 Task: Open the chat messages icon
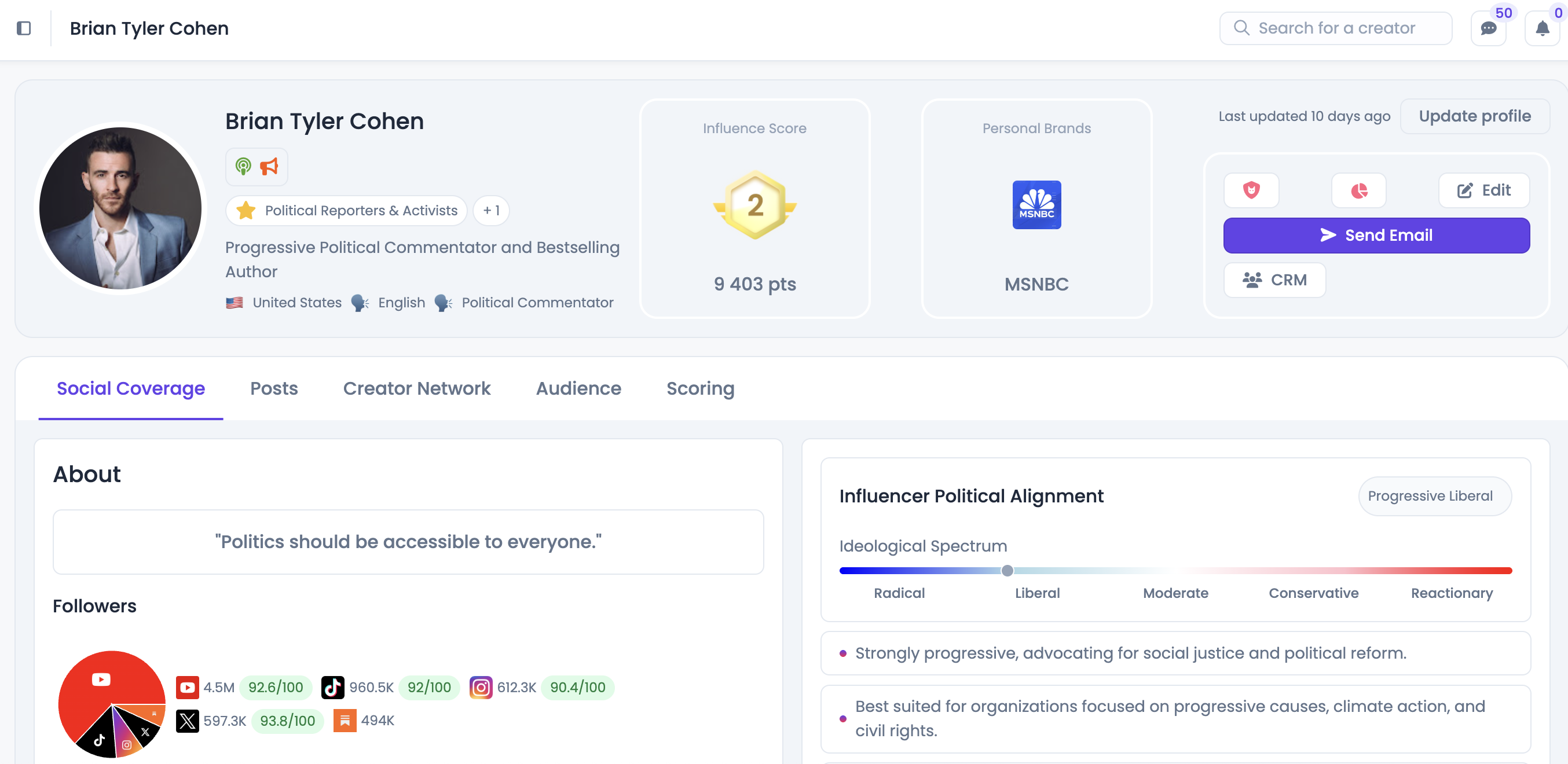point(1488,28)
